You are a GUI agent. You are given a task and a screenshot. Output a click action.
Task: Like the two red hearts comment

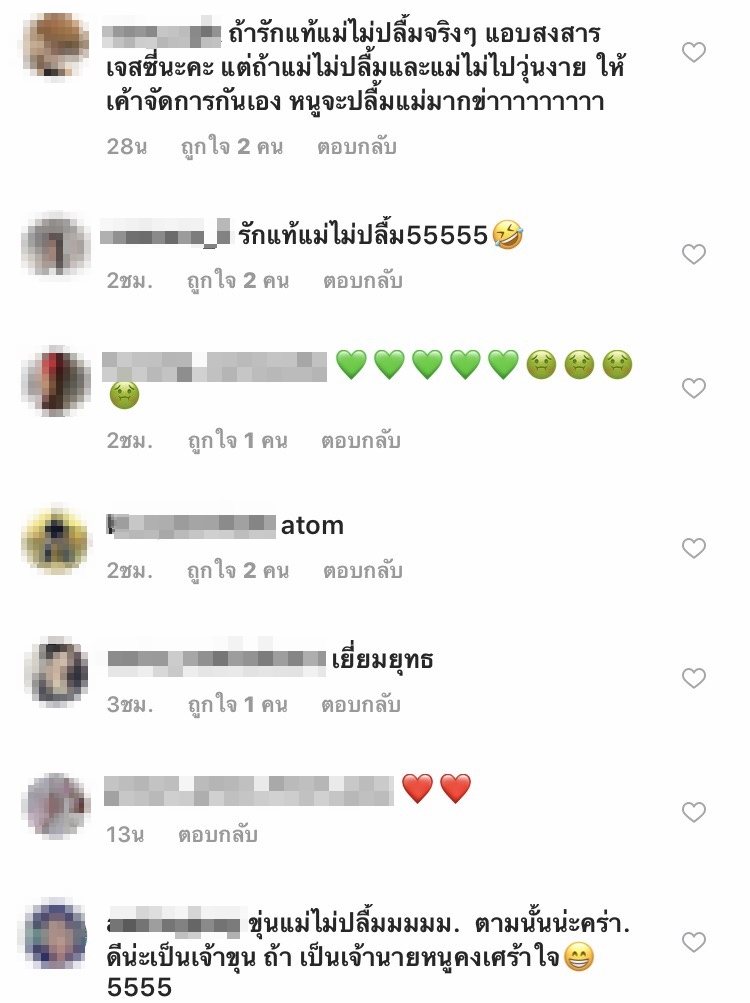tap(694, 812)
